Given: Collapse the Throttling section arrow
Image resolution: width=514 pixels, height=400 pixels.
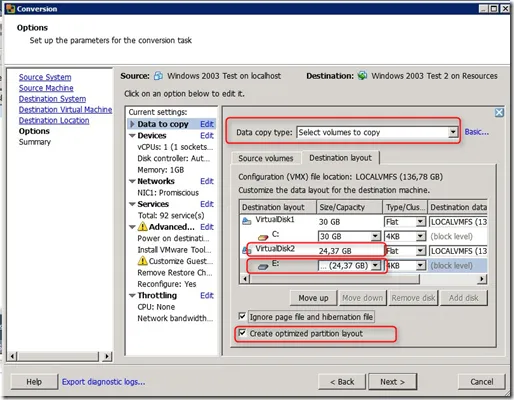Looking at the screenshot, I should point(132,296).
